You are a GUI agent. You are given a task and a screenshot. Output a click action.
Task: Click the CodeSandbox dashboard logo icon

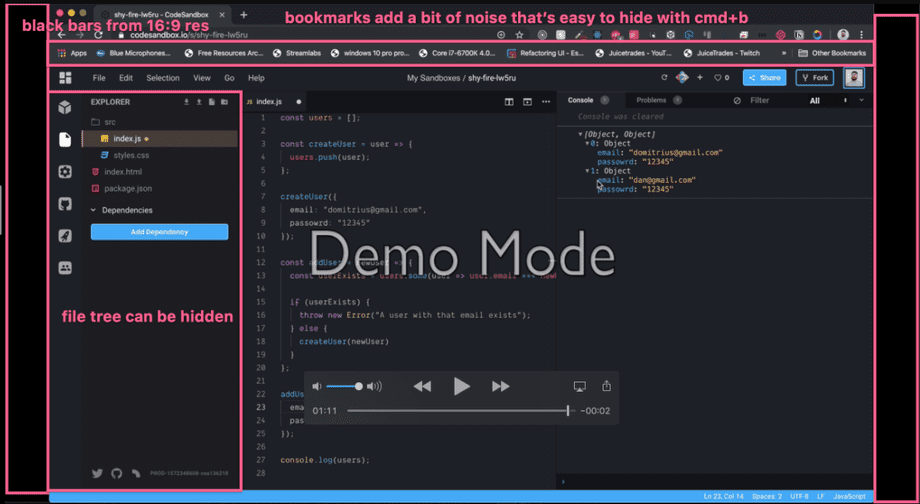coord(65,77)
